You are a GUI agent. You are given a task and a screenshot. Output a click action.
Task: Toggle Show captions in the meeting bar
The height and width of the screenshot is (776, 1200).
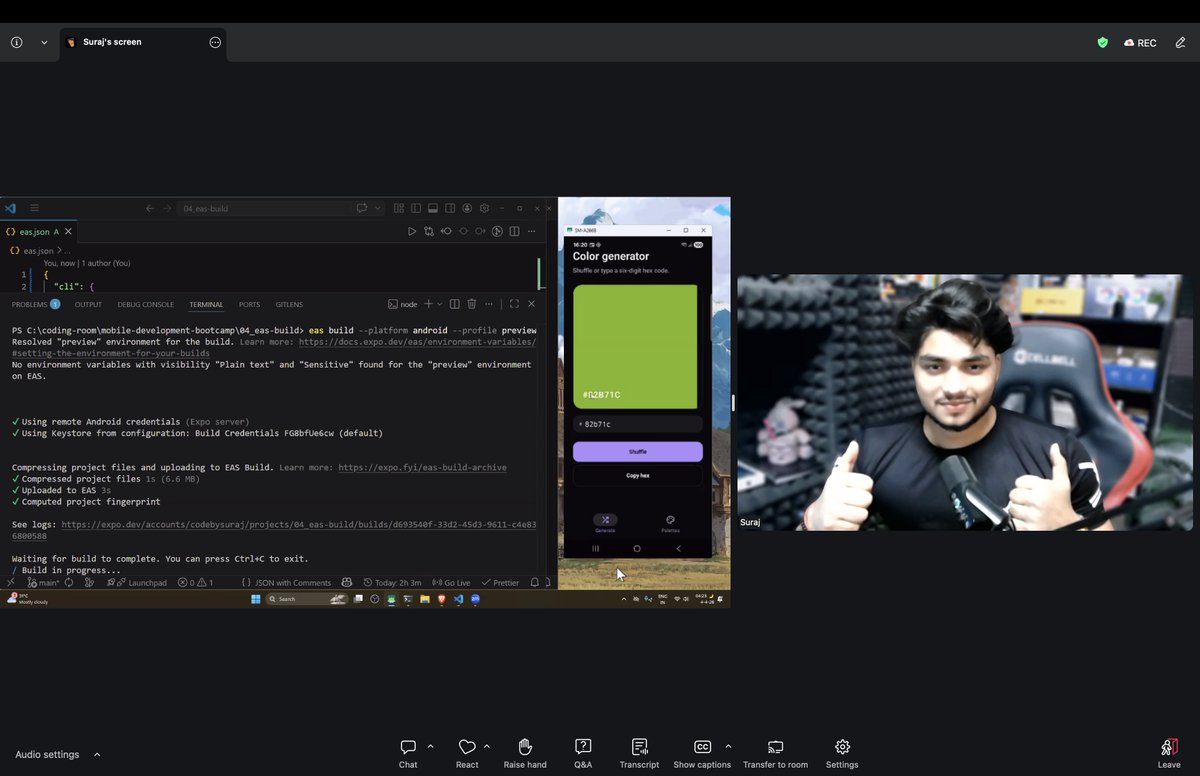click(x=702, y=750)
